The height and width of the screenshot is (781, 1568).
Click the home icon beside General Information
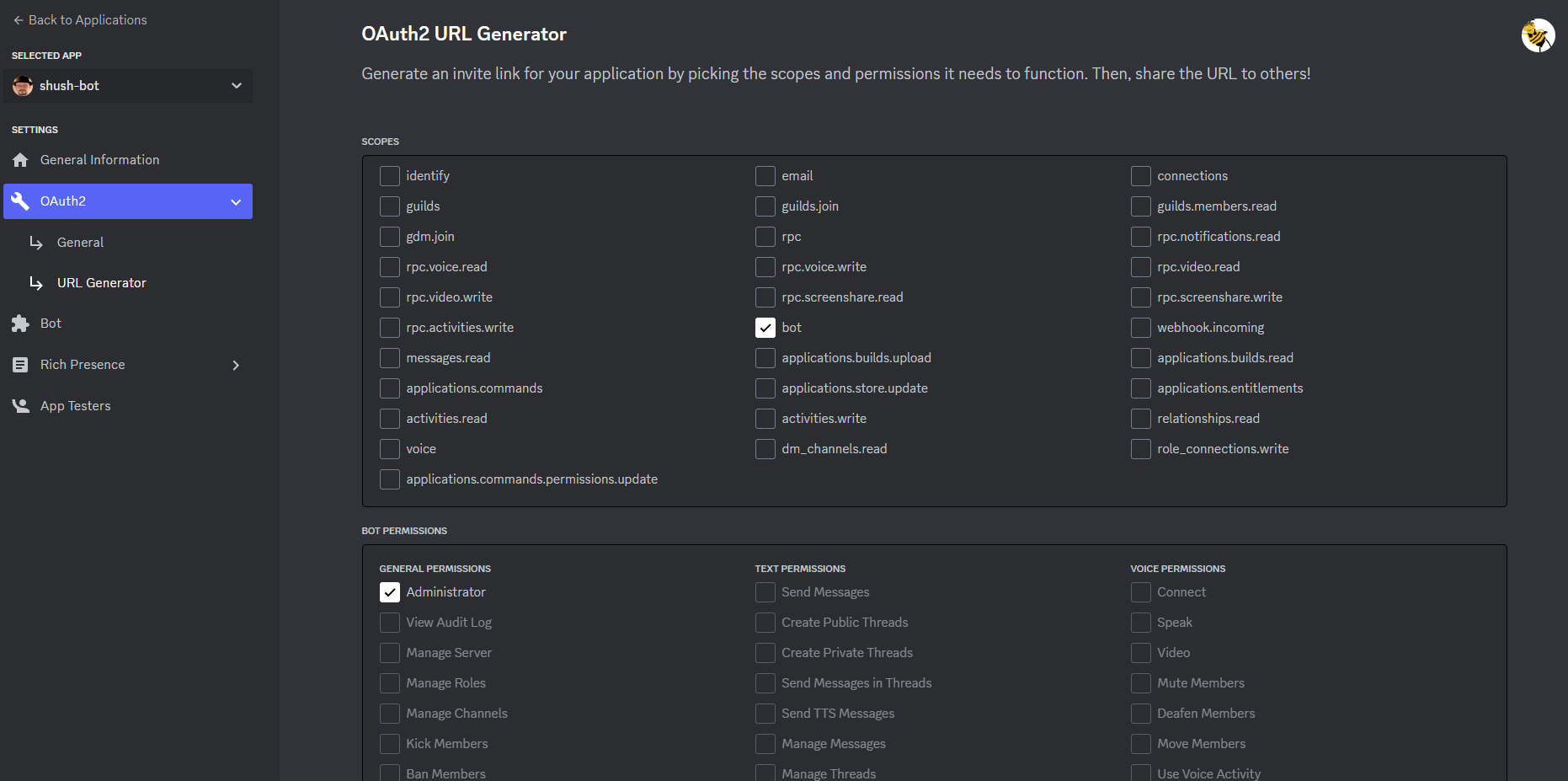point(20,160)
